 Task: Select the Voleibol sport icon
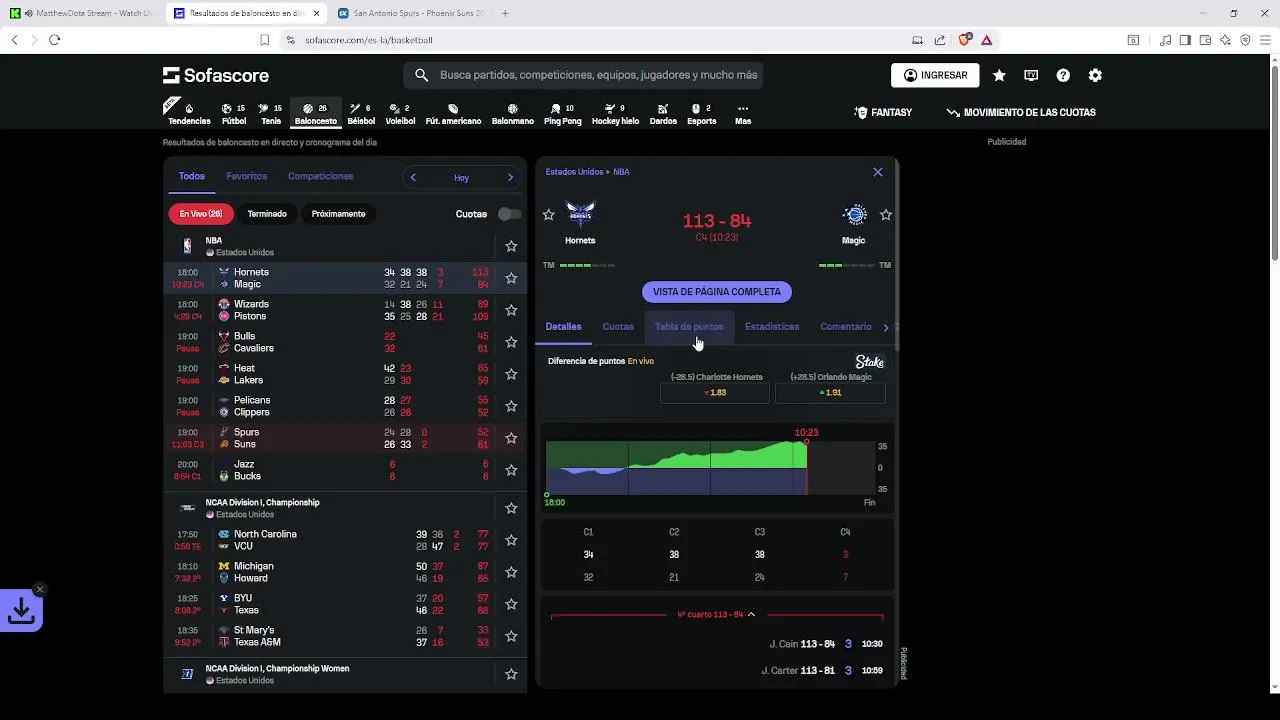tap(400, 114)
